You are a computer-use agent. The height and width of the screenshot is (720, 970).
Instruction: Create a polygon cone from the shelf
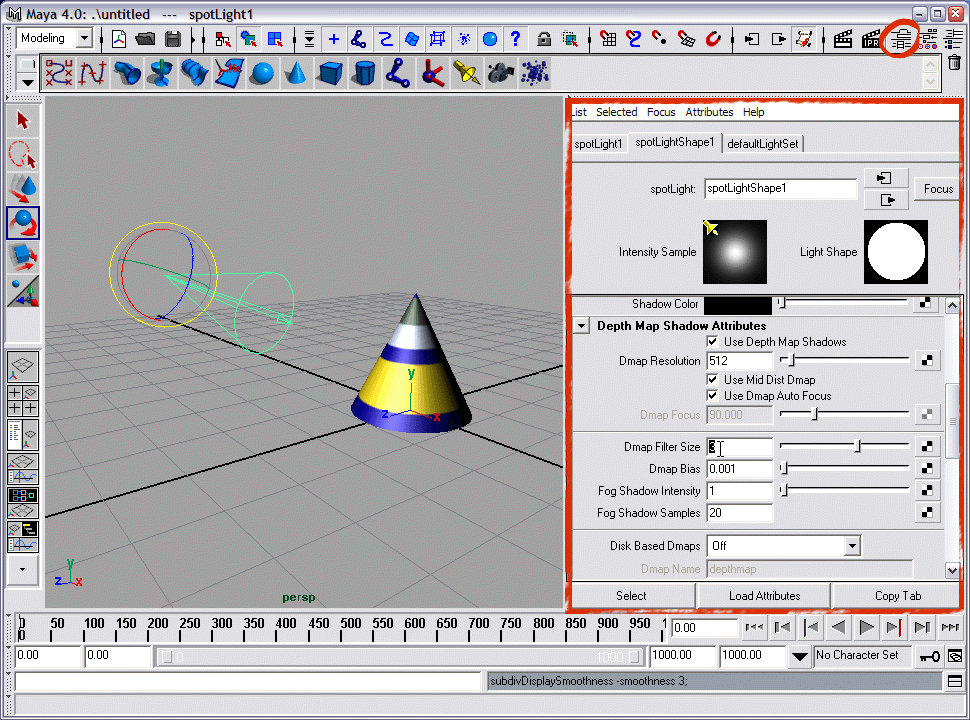pos(295,73)
